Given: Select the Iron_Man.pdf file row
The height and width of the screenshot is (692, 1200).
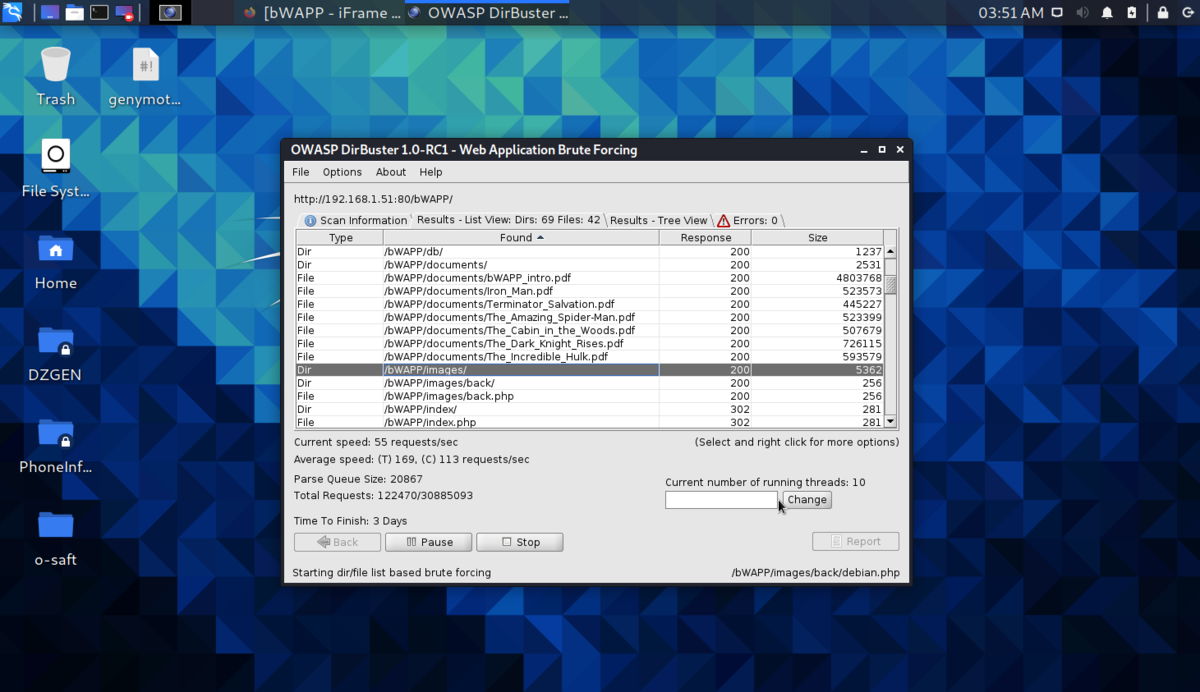Looking at the screenshot, I should click(590, 291).
